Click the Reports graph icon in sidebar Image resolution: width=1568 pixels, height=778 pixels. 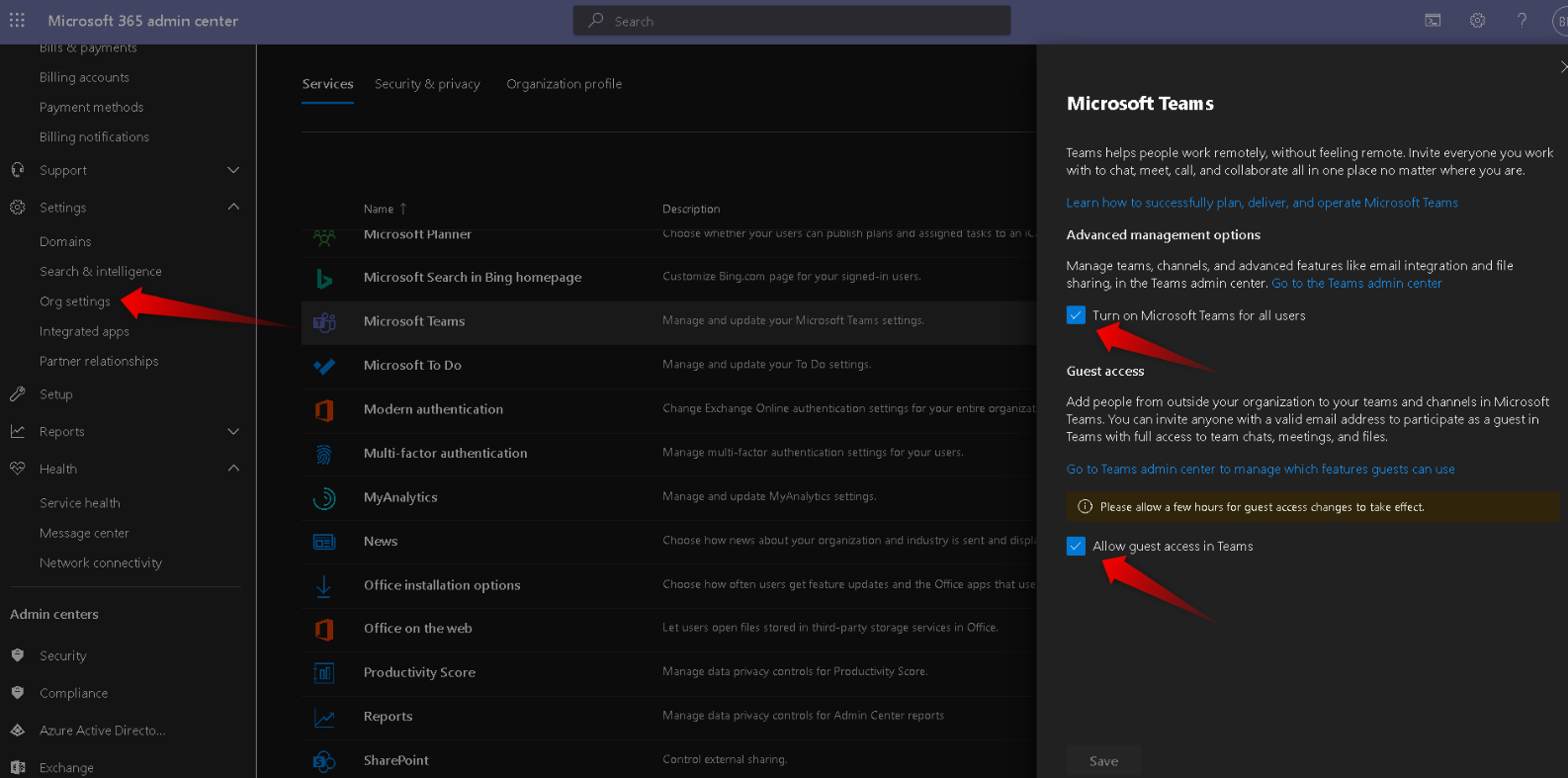(17, 431)
